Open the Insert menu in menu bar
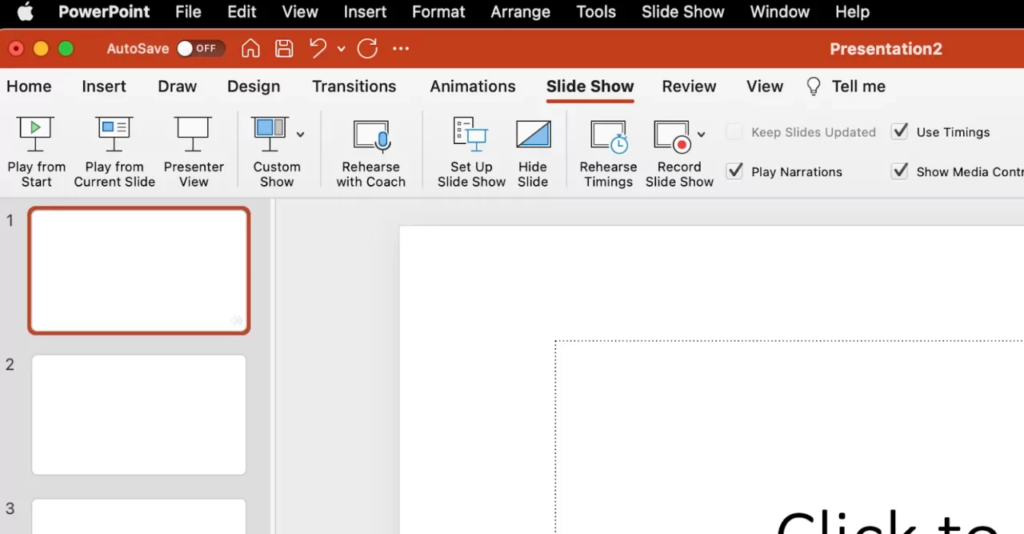The height and width of the screenshot is (534, 1024). [x=365, y=12]
